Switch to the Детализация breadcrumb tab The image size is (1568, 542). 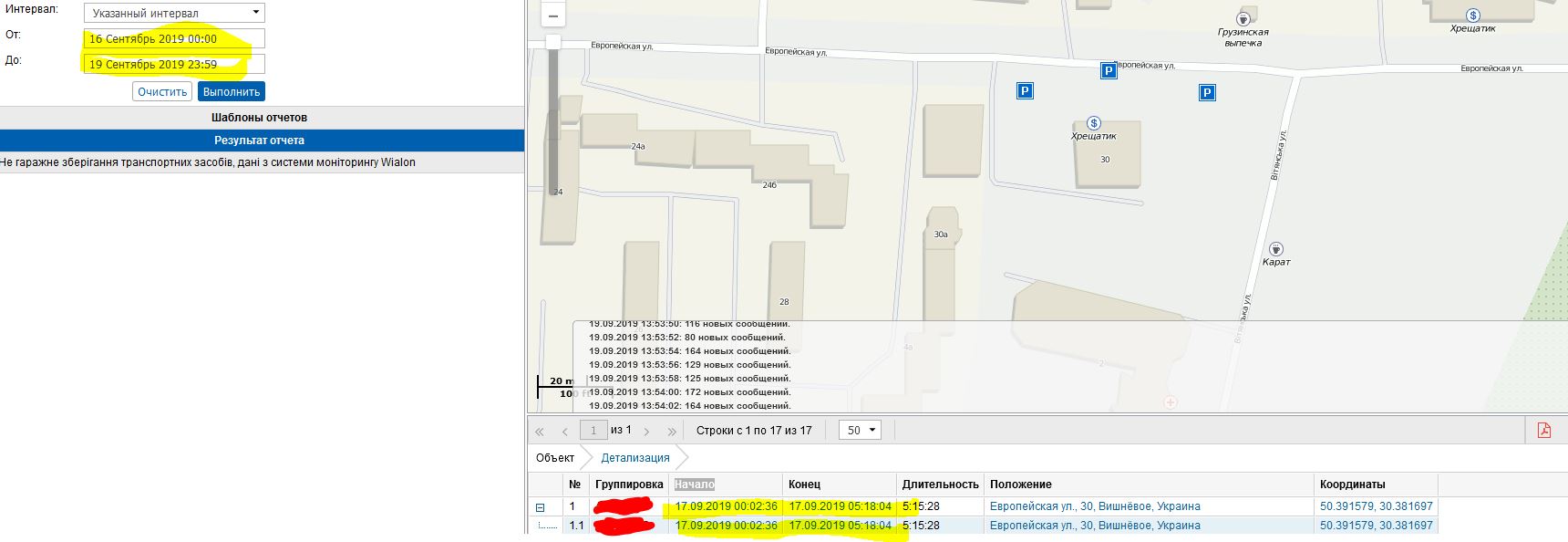coord(634,458)
